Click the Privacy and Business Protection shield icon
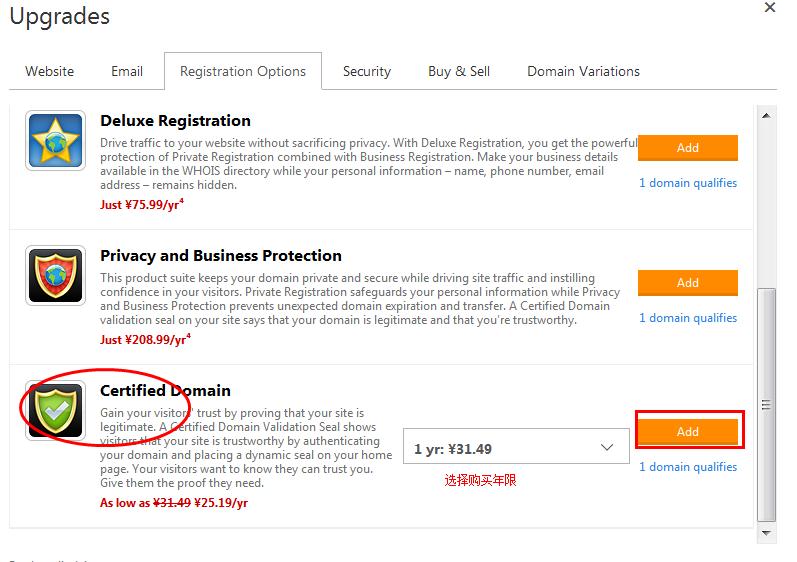Image resolution: width=797 pixels, height=562 pixels. [55, 275]
